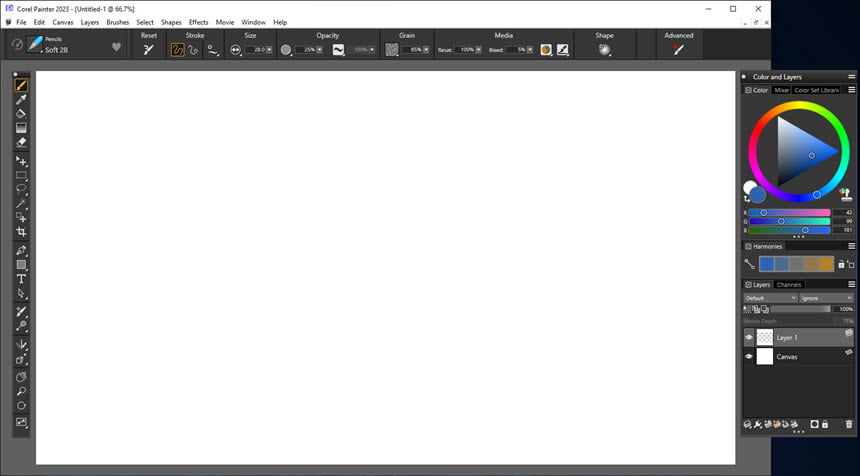Screen dimensions: 860x476
Task: Swap main and additional colors
Action: pyautogui.click(x=747, y=197)
